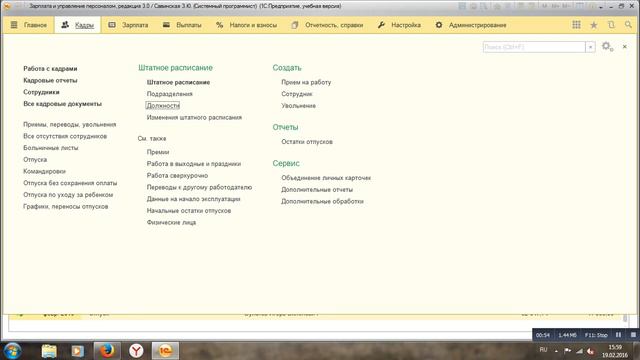The width and height of the screenshot is (640, 360).
Task: Pause the screen recorder
Action: coord(618,335)
